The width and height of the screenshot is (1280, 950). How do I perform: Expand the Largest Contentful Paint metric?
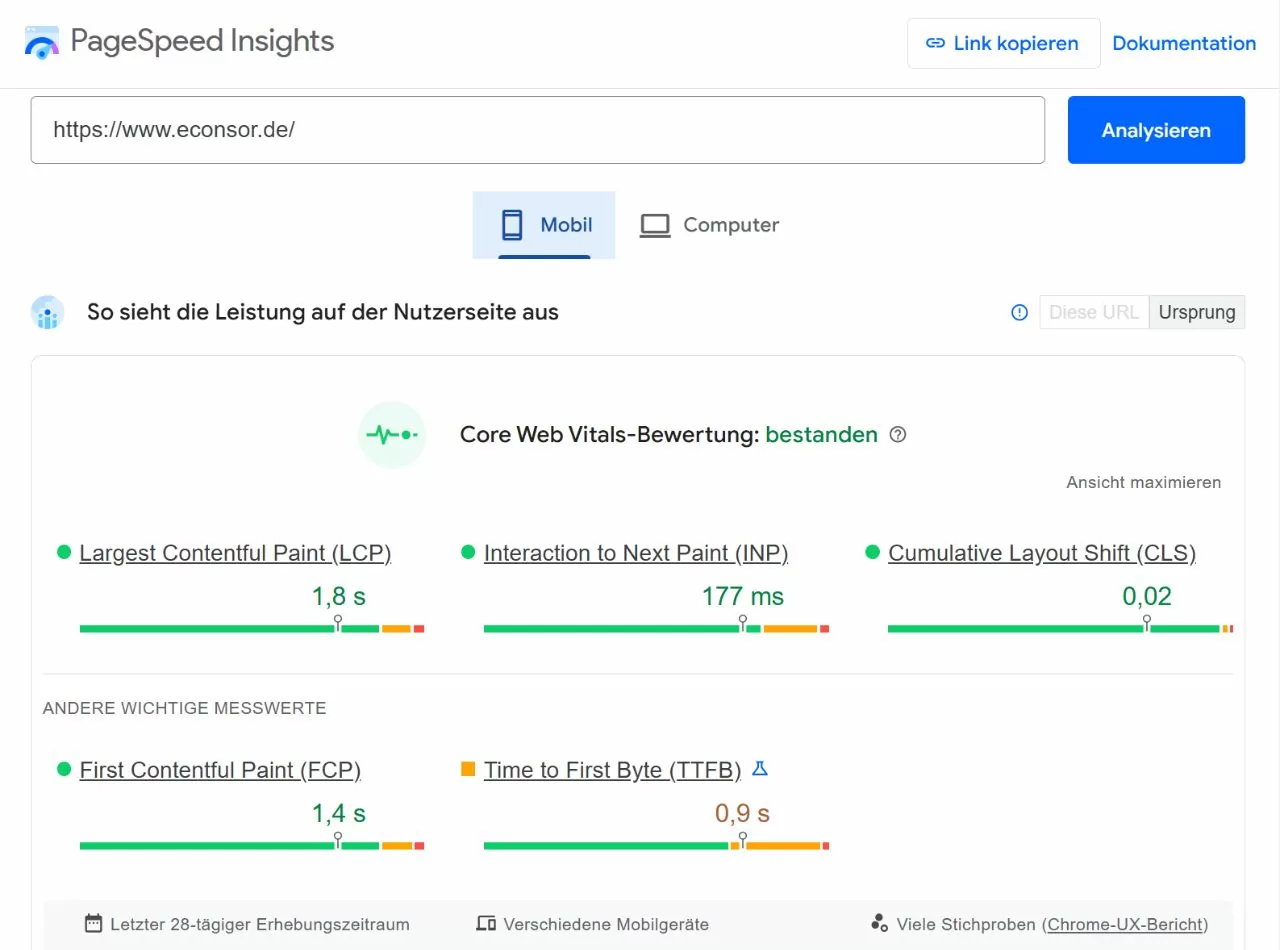(236, 552)
